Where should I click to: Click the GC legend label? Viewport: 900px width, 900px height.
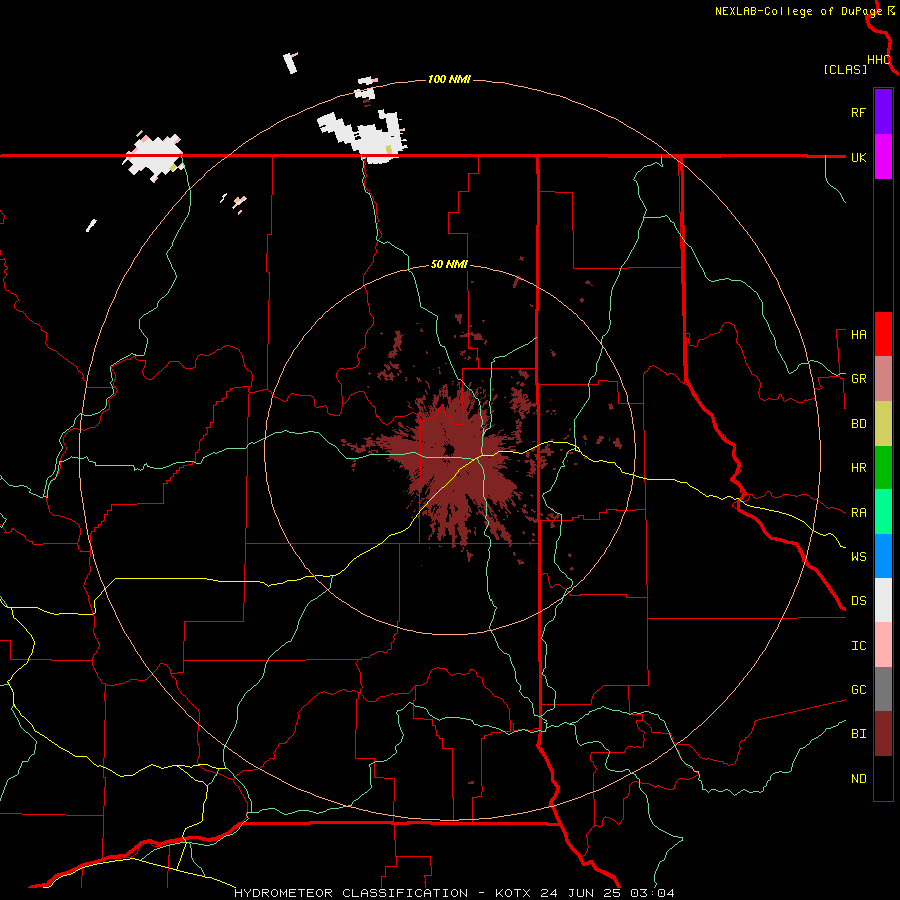click(x=858, y=690)
